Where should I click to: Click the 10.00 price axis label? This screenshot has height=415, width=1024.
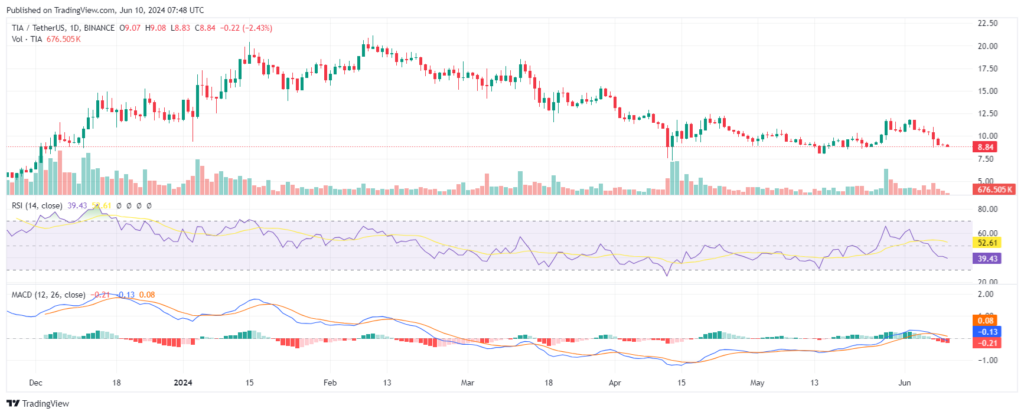coord(987,136)
